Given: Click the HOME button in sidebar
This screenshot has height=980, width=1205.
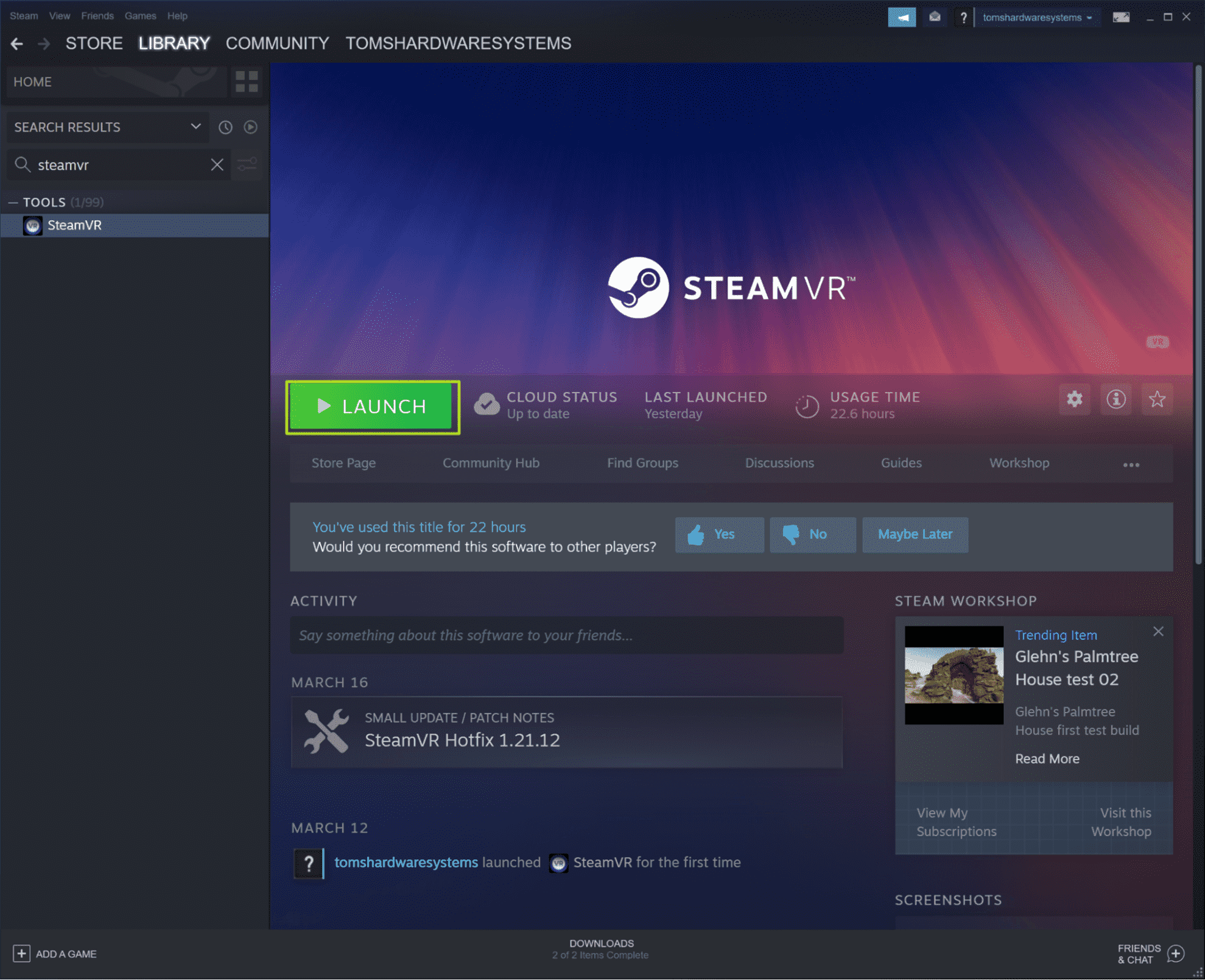Looking at the screenshot, I should coord(116,82).
